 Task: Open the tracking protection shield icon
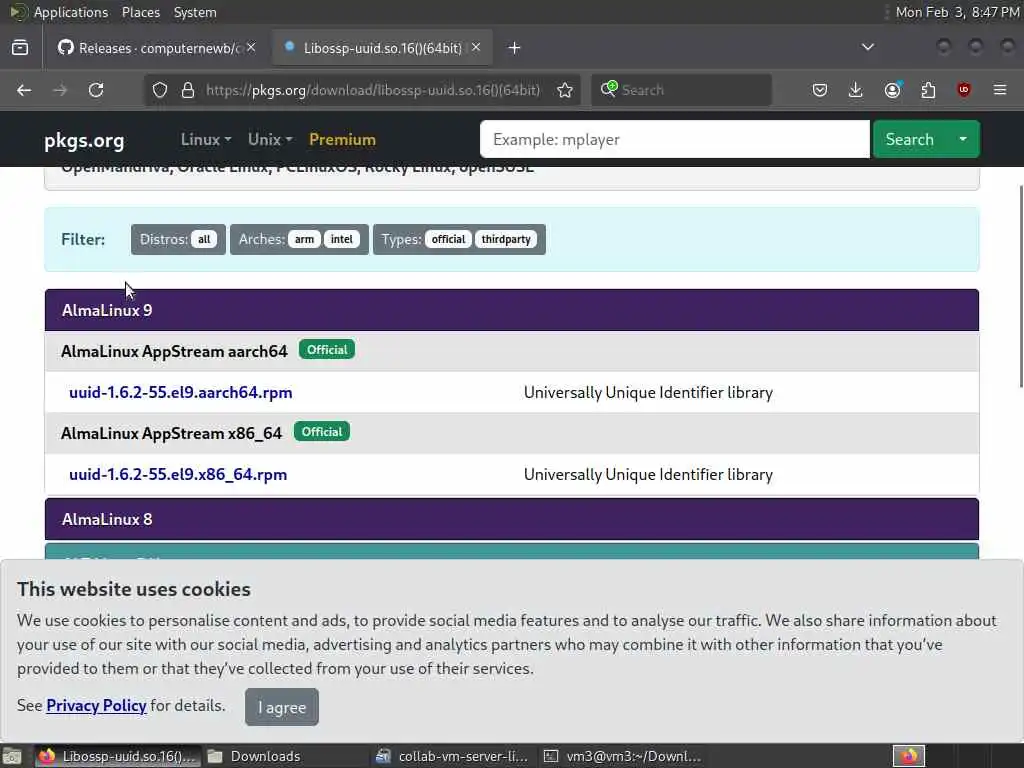pyautogui.click(x=160, y=90)
